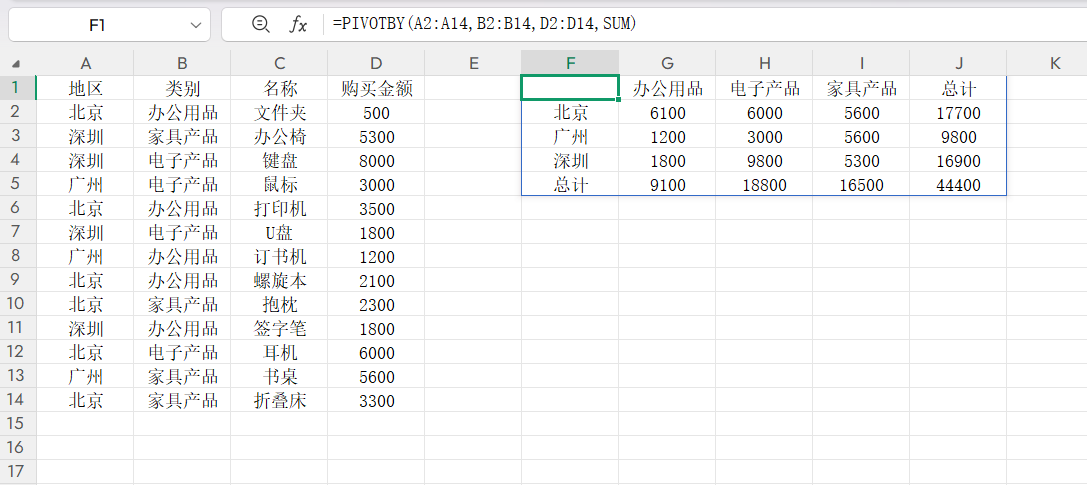
Task: Click the zoom magnifier icon in formula bar
Action: (260, 24)
